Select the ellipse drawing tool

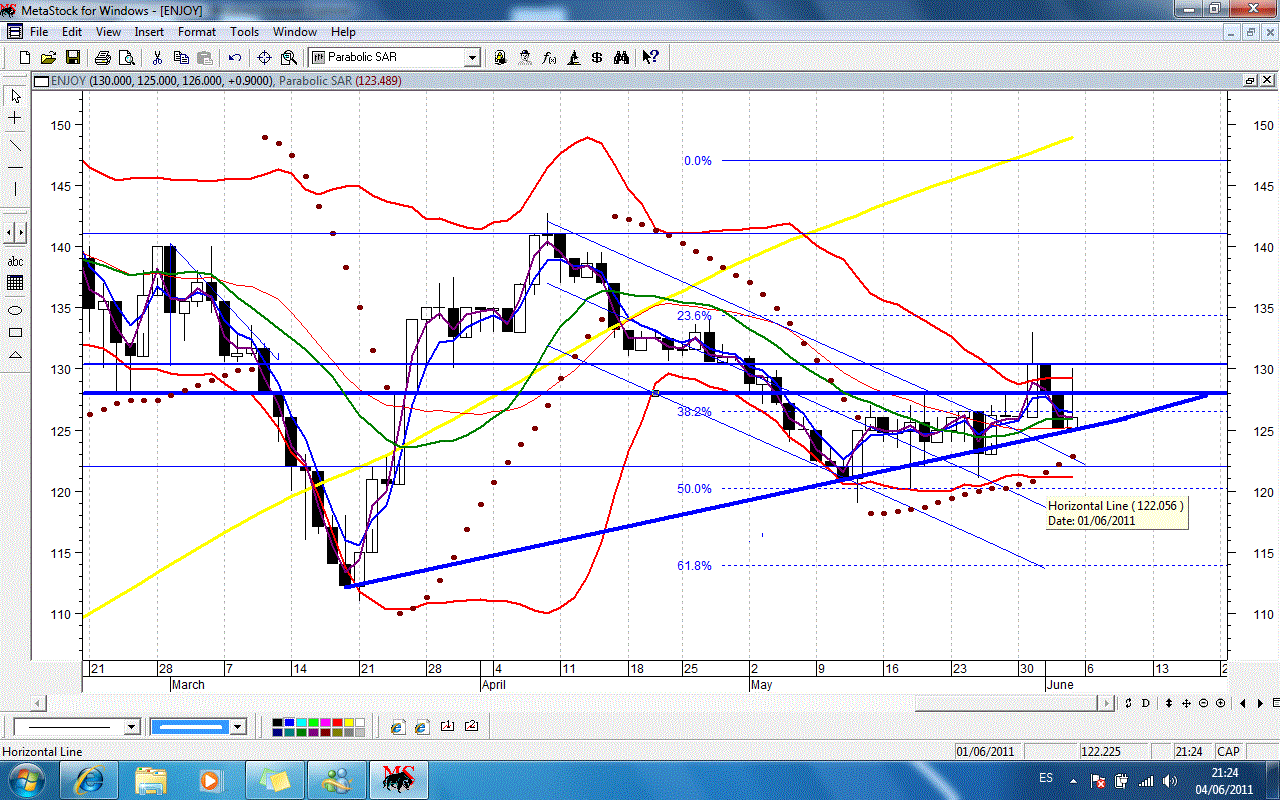point(15,309)
